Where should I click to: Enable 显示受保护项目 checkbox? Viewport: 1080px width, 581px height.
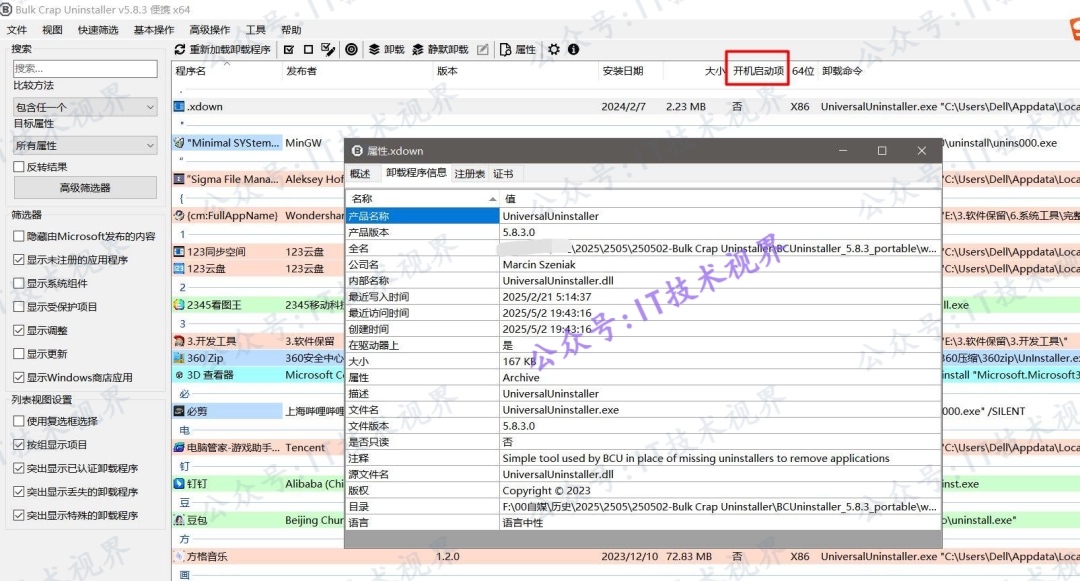click(x=19, y=306)
